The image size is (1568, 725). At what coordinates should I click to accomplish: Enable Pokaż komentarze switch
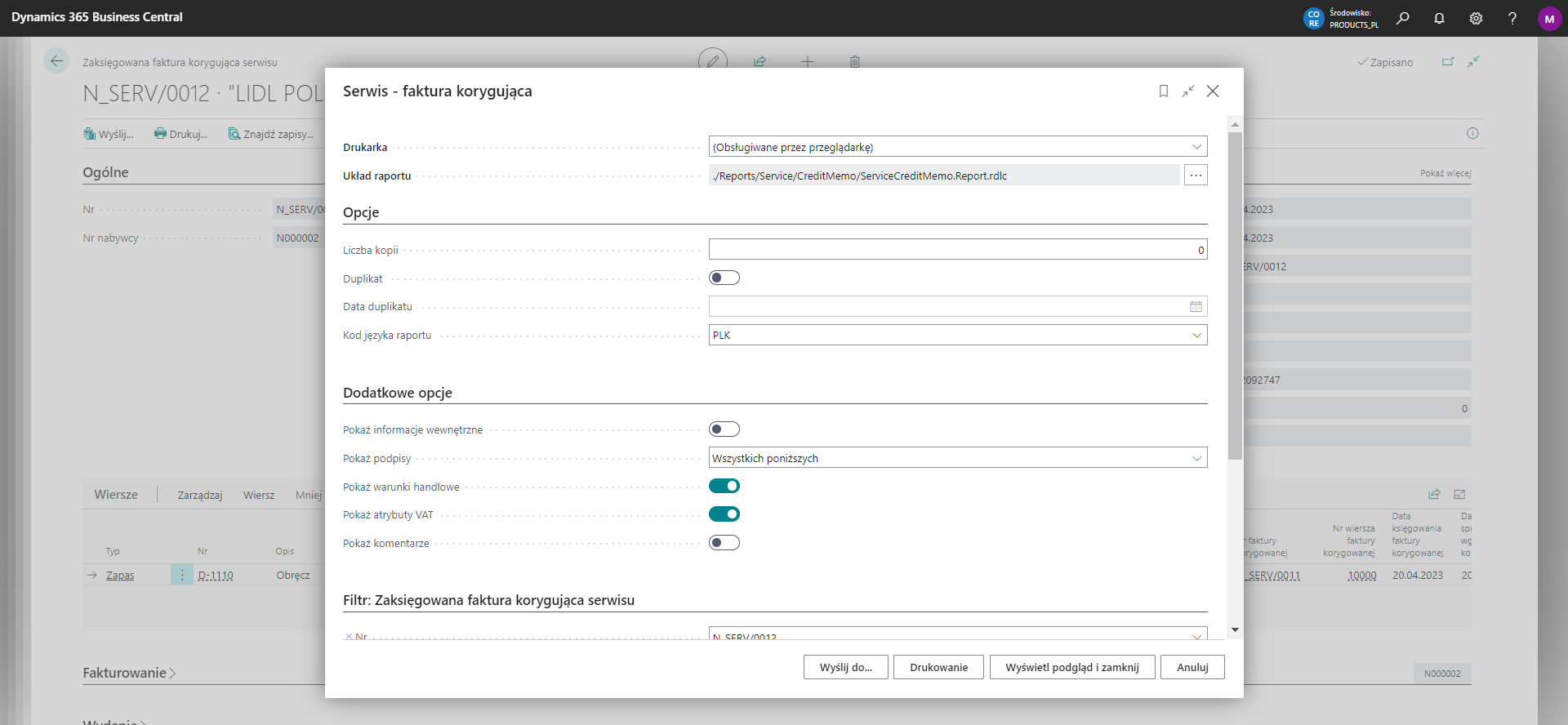tap(724, 543)
